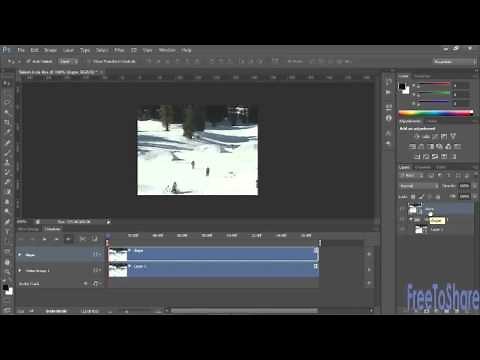The width and height of the screenshot is (480, 360).
Task: Add media to Video Group 1 track
Action: [x=369, y=270]
